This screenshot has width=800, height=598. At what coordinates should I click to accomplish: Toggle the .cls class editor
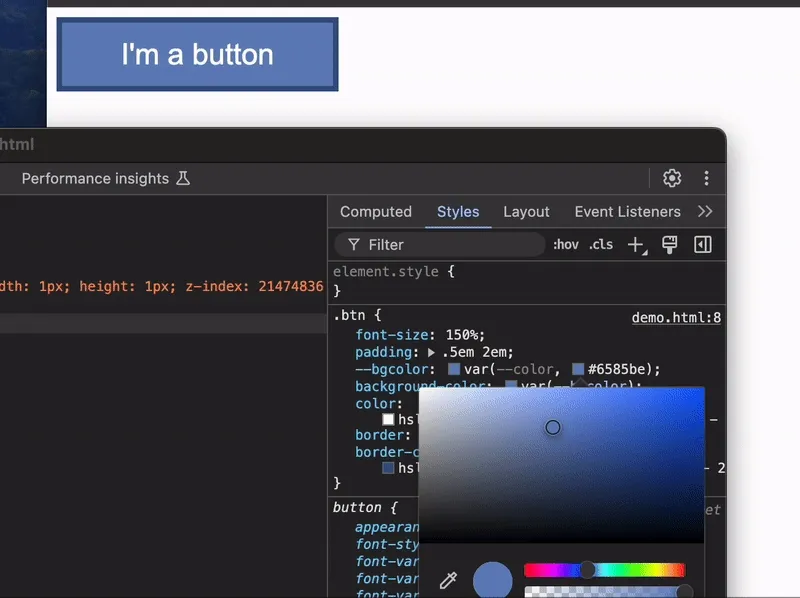pos(601,245)
